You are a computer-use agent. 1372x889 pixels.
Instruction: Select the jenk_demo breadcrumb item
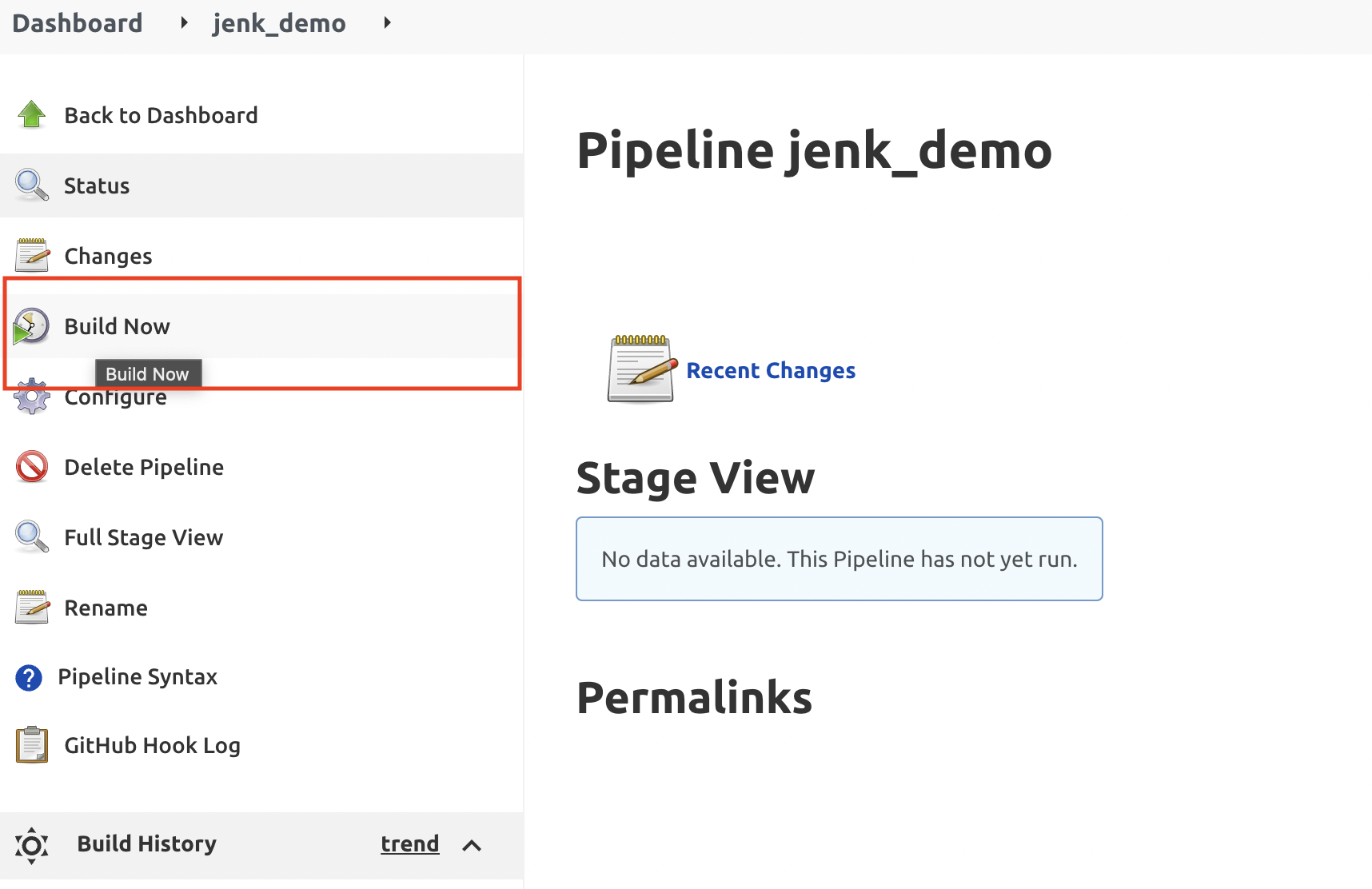(x=279, y=22)
